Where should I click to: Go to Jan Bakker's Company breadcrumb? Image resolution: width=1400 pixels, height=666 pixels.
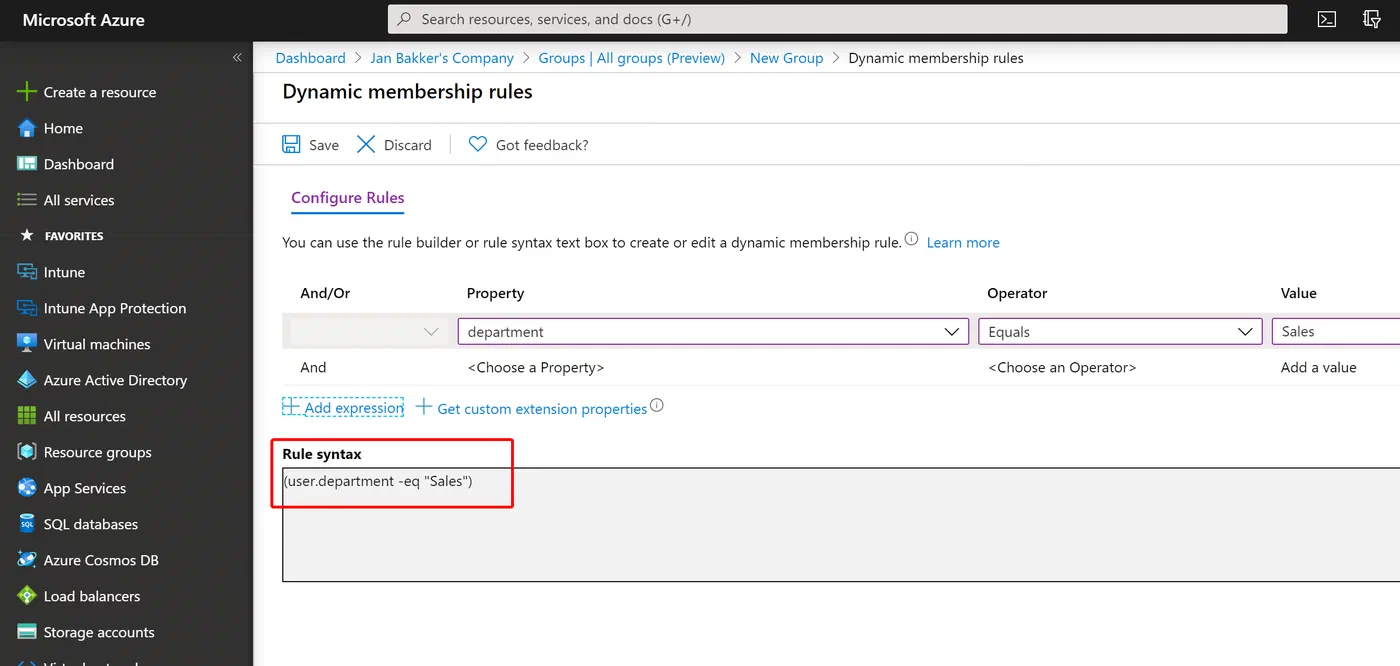click(x=442, y=58)
